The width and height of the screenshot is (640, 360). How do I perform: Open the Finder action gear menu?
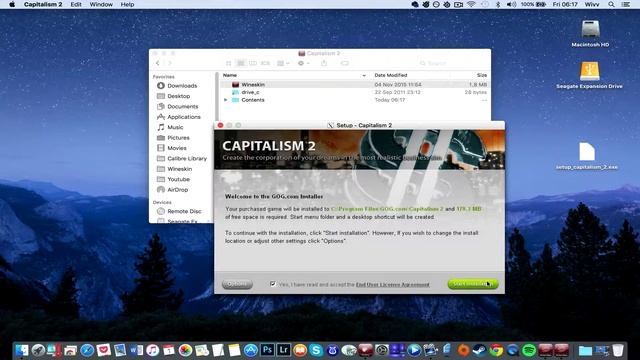pyautogui.click(x=304, y=63)
